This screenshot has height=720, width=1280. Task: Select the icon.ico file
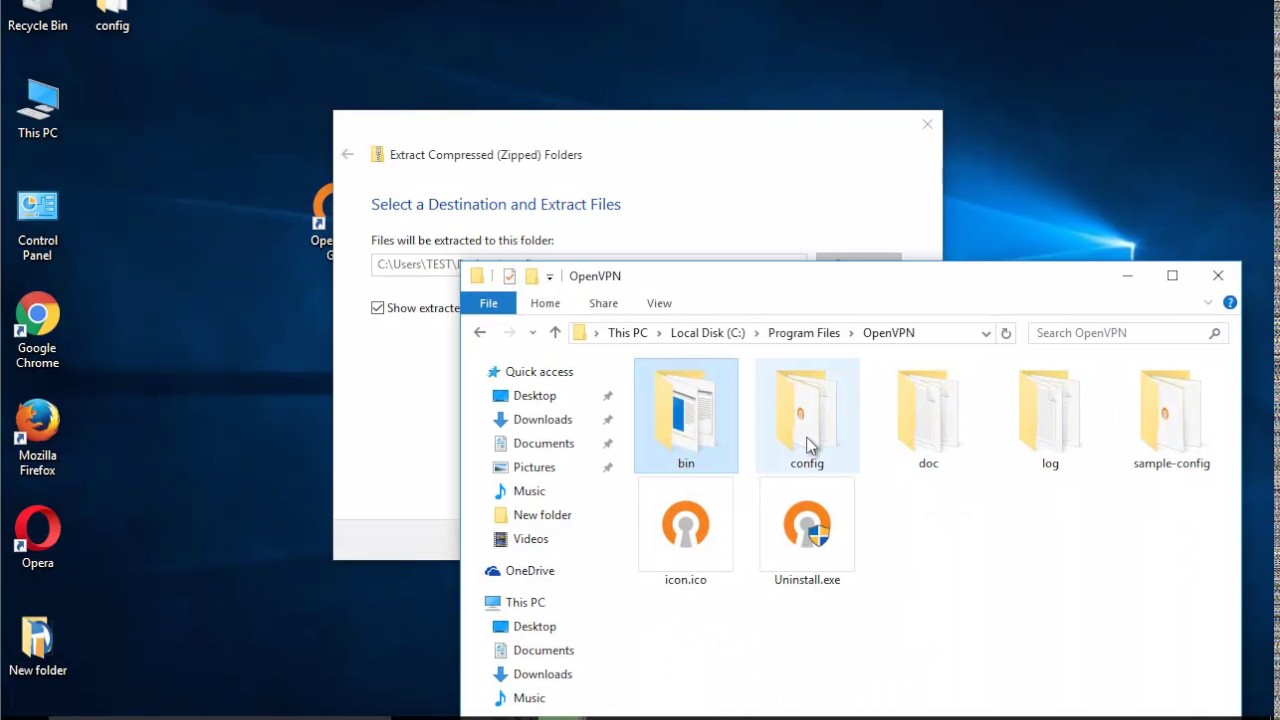(686, 533)
